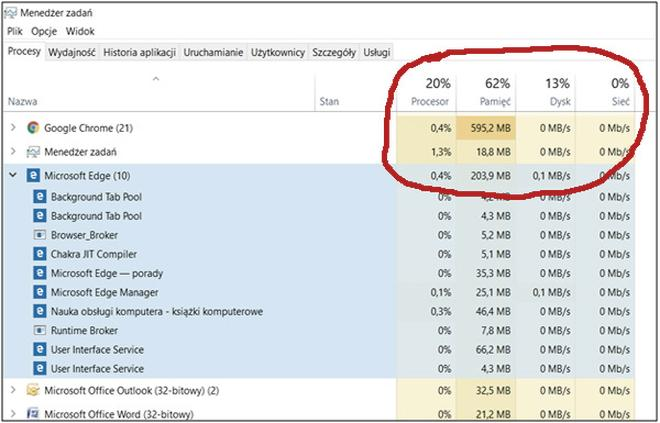This screenshot has width=660, height=423.
Task: Select the Chakra JIT Compiler process
Action: 319,254
